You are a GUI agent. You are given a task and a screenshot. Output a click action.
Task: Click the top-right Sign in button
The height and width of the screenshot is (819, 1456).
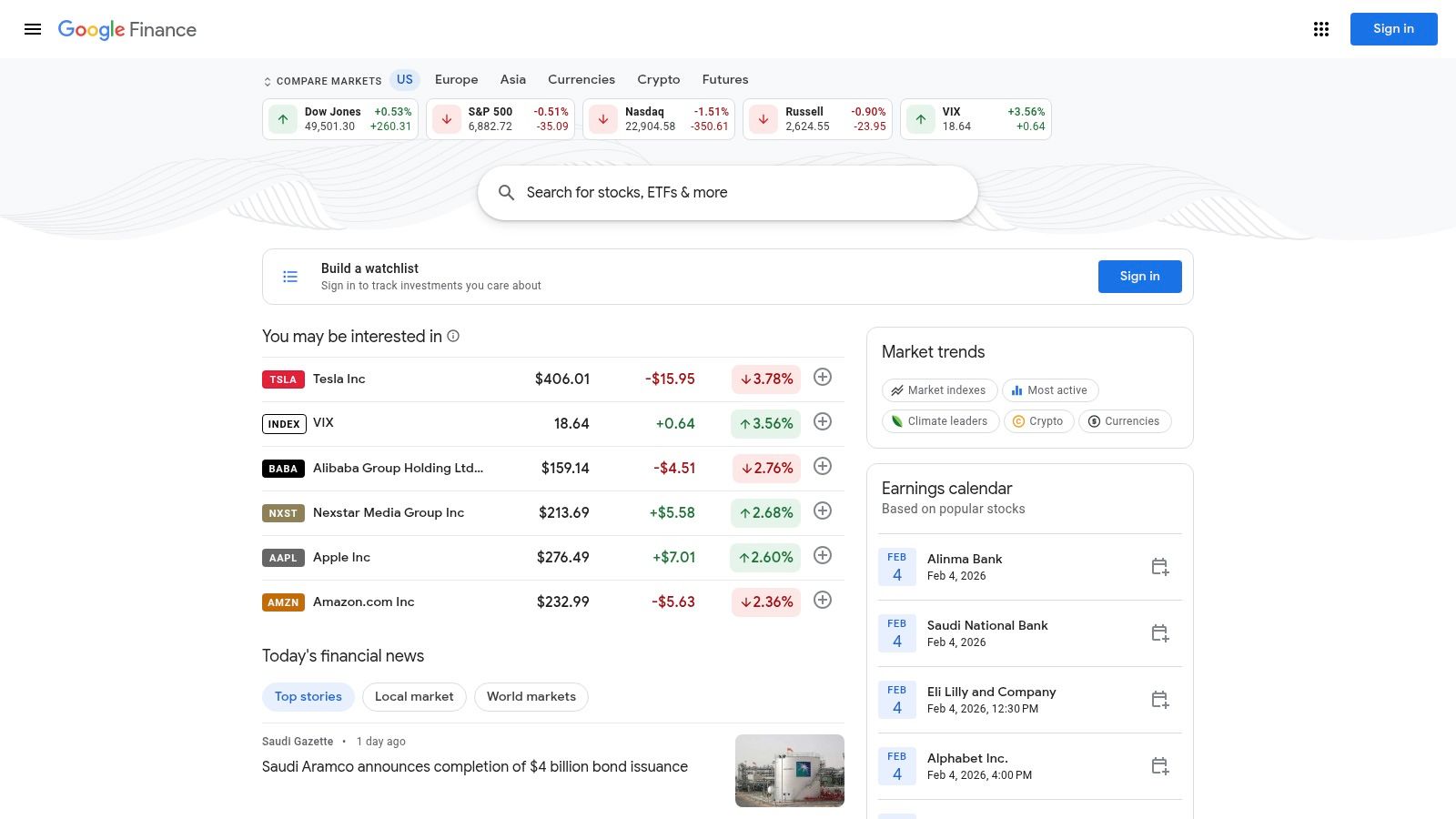coord(1394,29)
